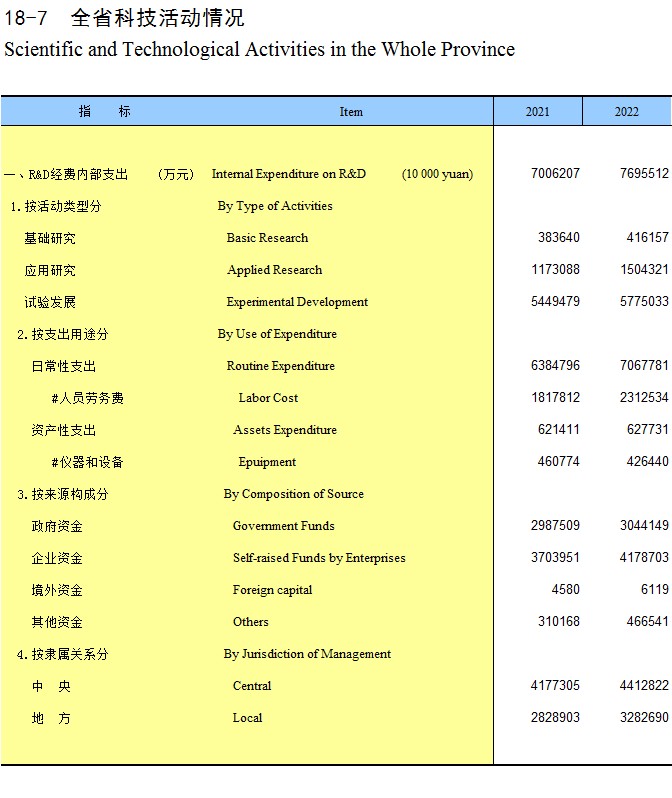Viewport: 672px width, 798px height.
Task: Click the Chinese label '企业资金'
Action: [x=57, y=558]
